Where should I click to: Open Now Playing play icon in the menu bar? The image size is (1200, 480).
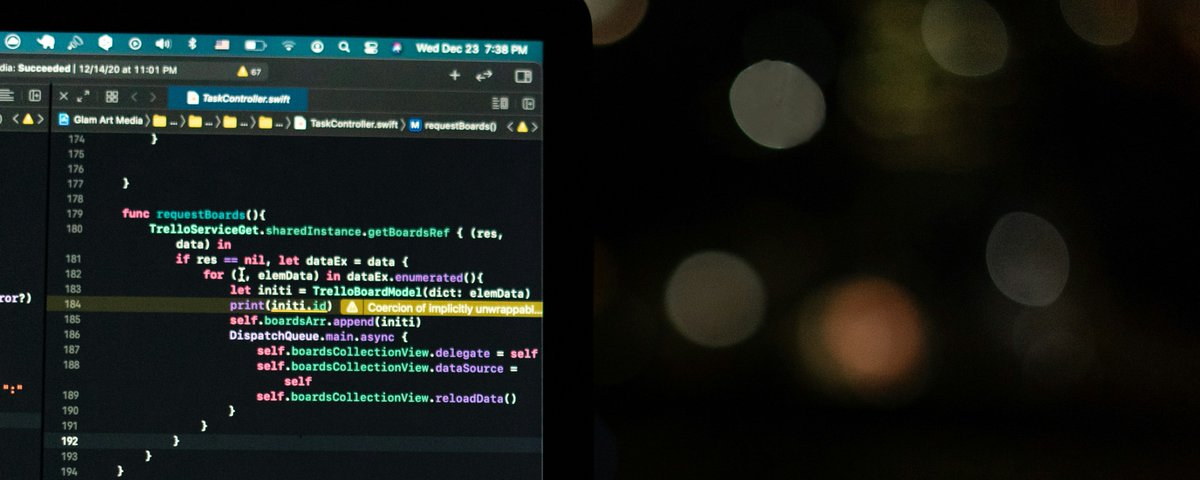point(135,44)
